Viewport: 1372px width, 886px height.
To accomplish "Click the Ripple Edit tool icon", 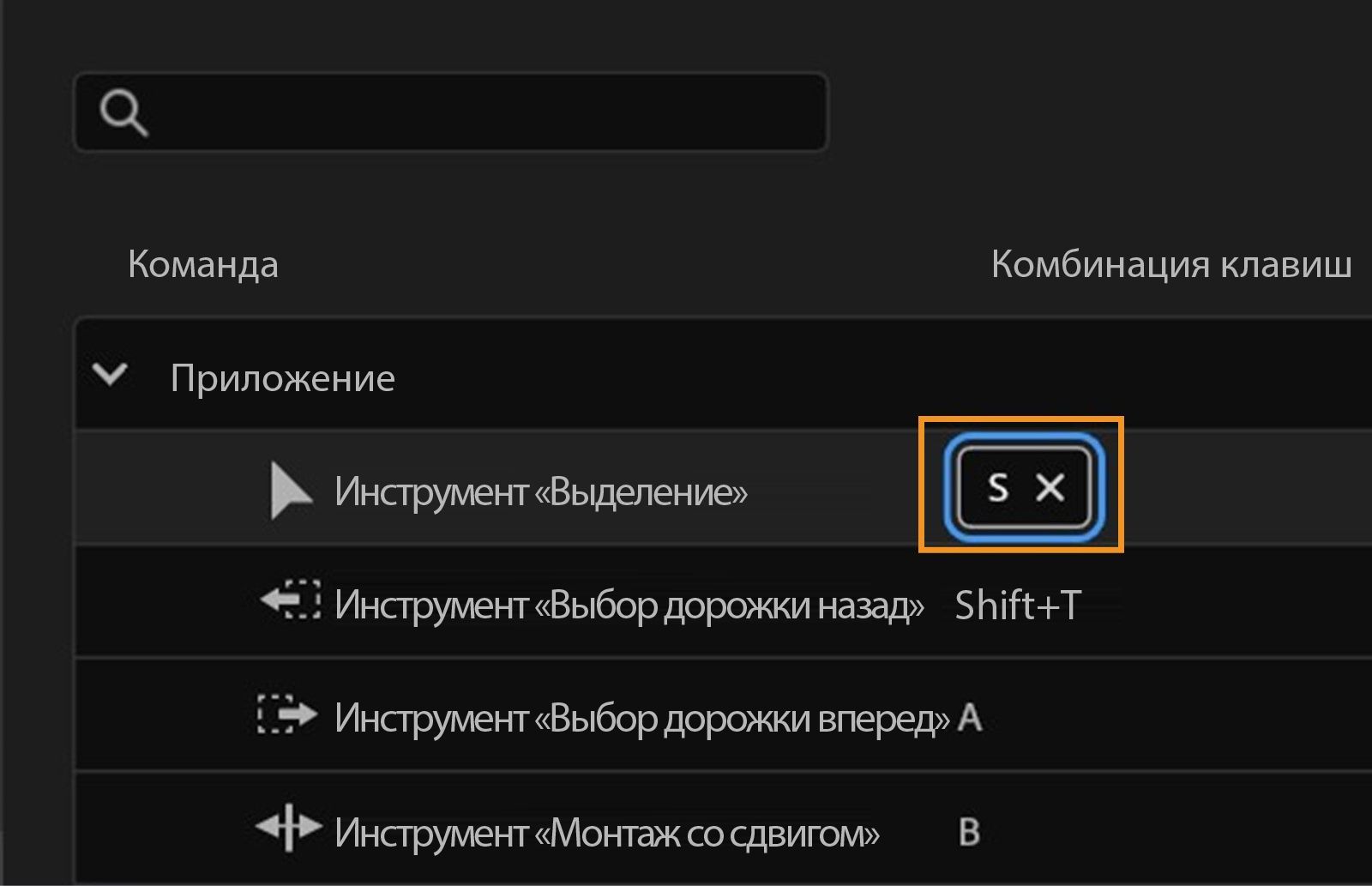I will (x=289, y=829).
